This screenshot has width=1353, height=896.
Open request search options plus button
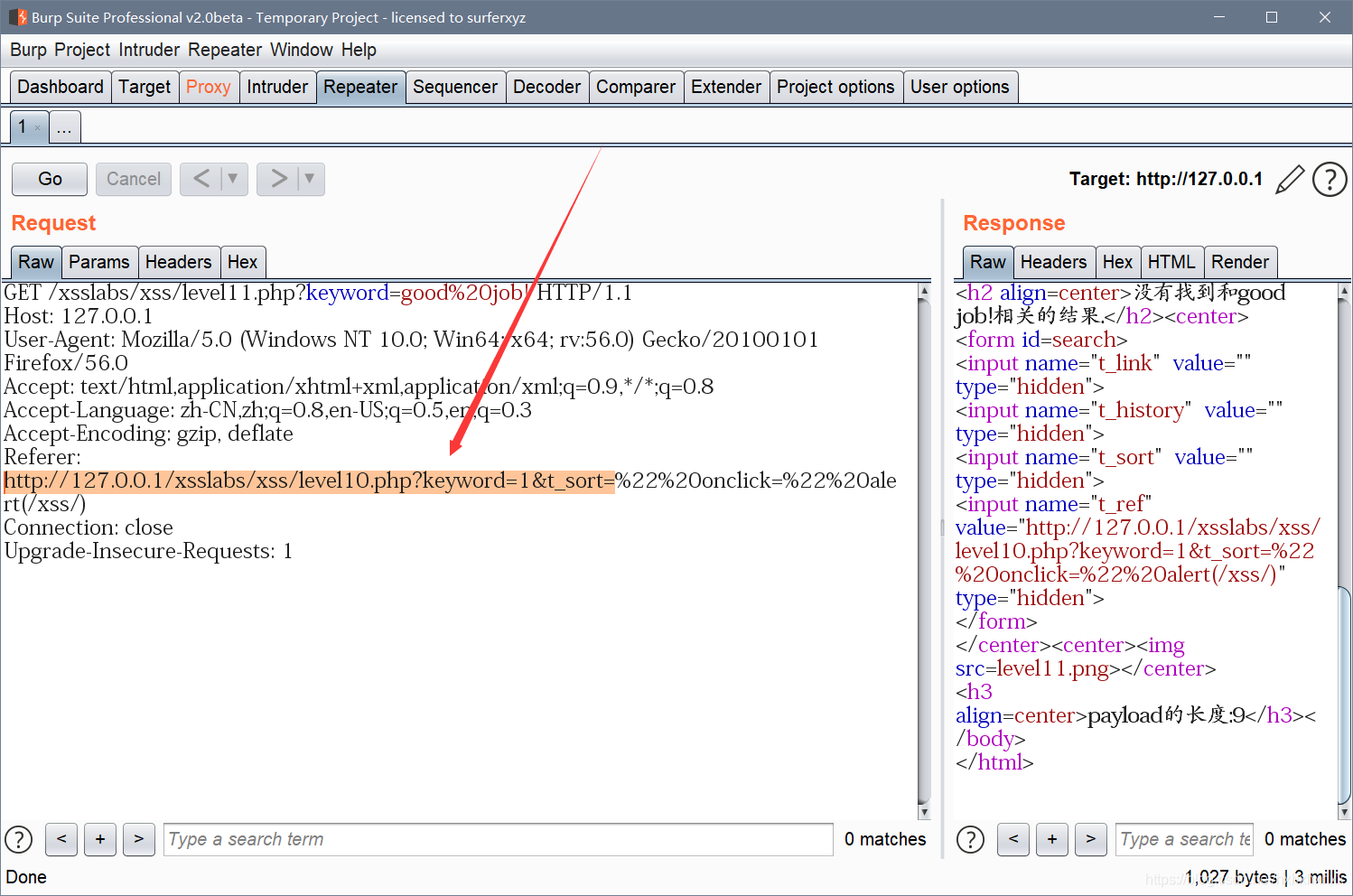[x=100, y=839]
